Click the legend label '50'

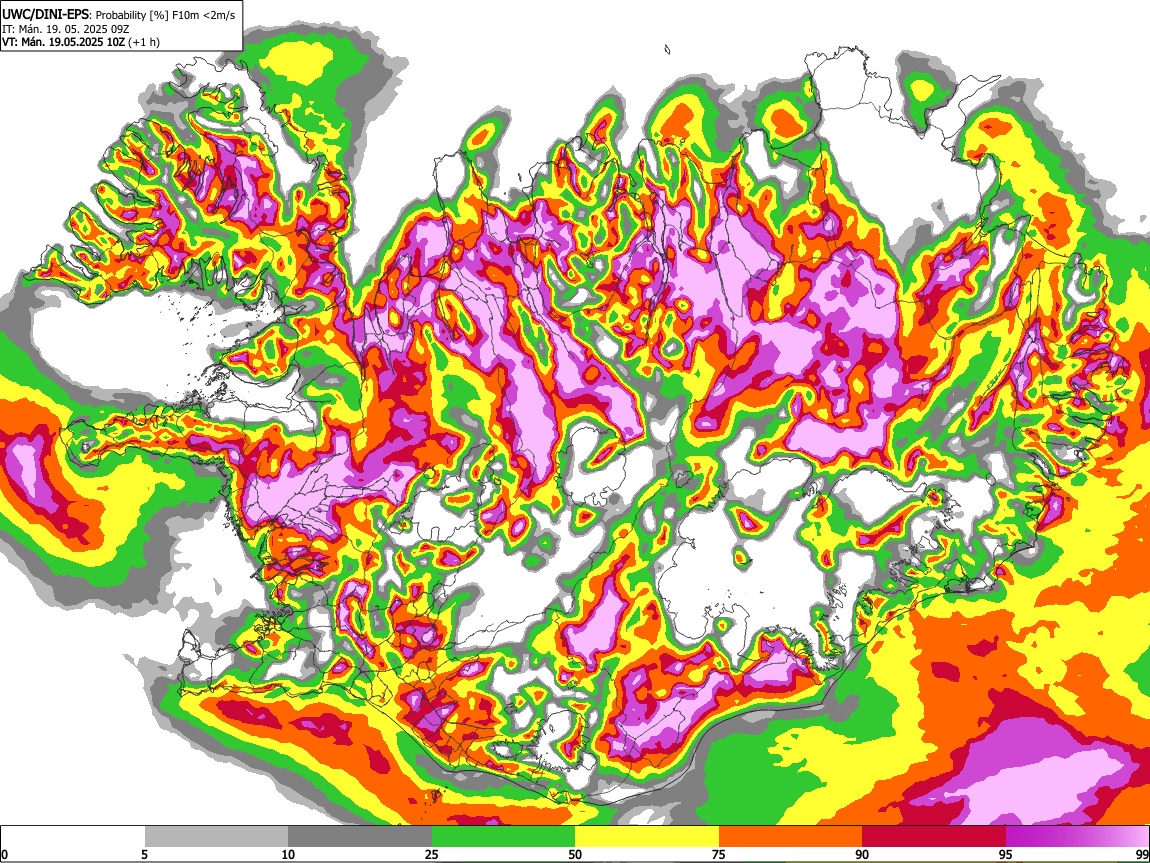[x=575, y=854]
